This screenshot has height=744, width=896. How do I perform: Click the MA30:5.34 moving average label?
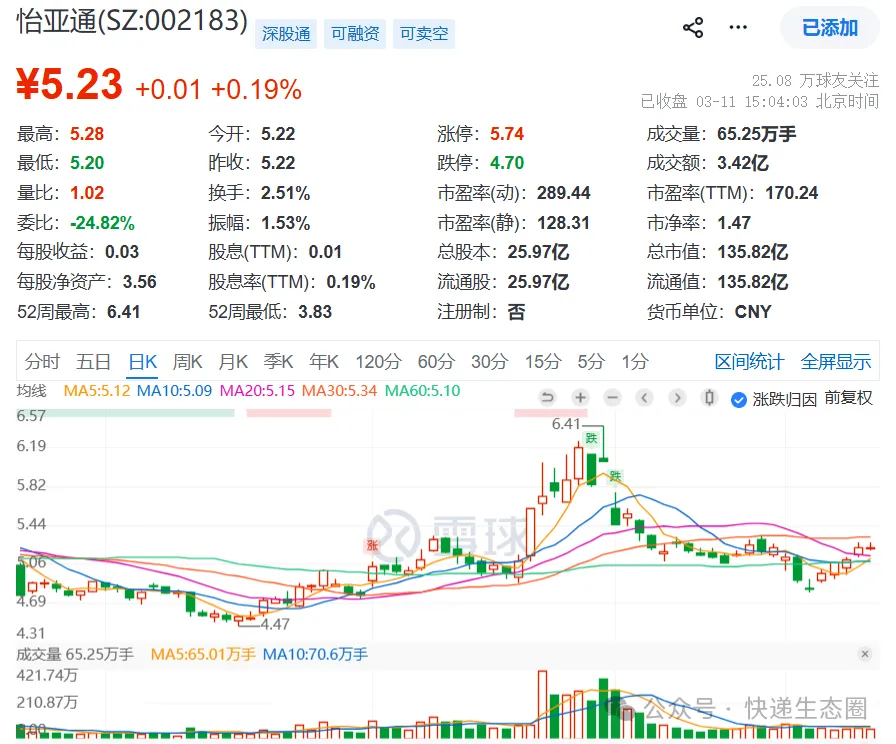coord(339,391)
